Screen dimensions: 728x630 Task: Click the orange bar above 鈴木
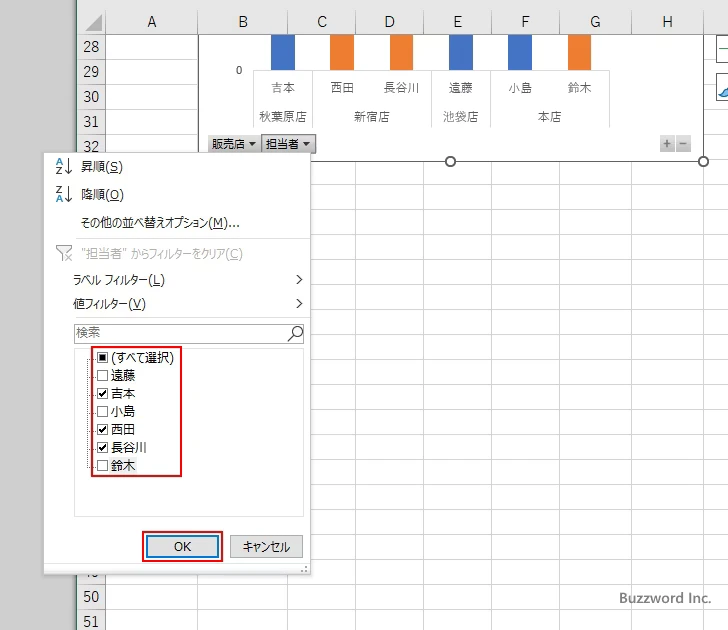point(579,52)
